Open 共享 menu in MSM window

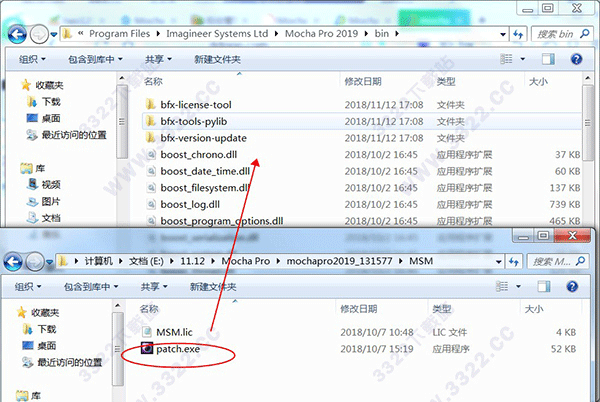pyautogui.click(x=154, y=286)
